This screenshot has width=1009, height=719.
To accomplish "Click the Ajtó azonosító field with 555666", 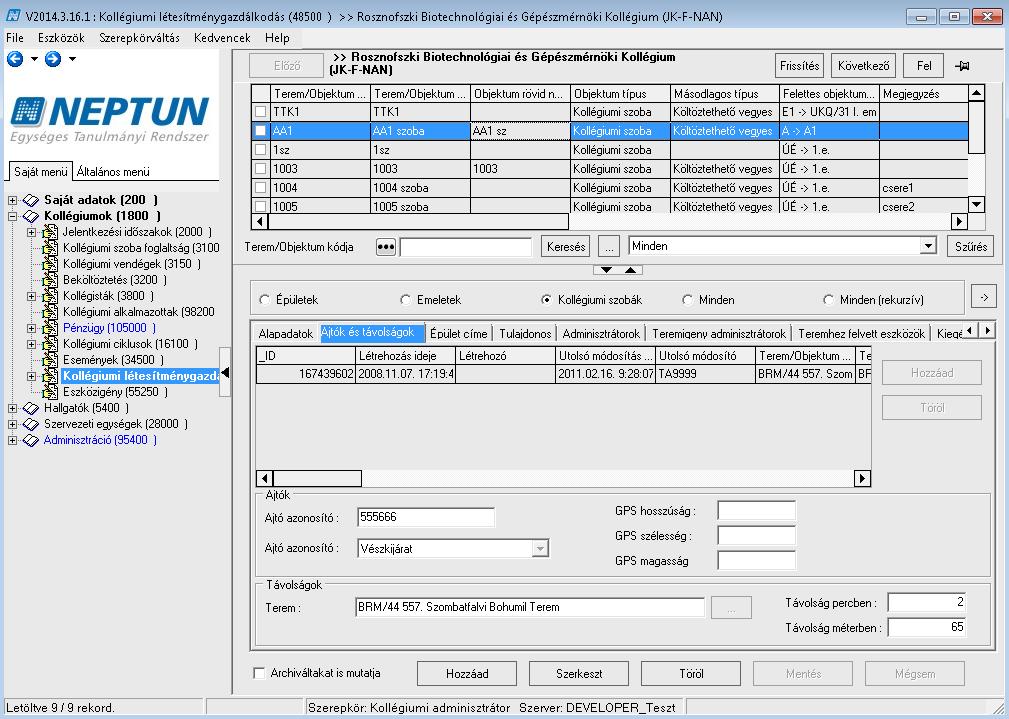I will [x=426, y=517].
